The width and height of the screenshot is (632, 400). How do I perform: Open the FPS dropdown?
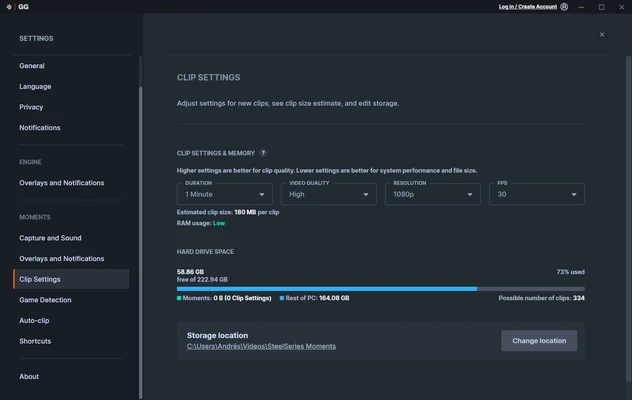click(537, 194)
